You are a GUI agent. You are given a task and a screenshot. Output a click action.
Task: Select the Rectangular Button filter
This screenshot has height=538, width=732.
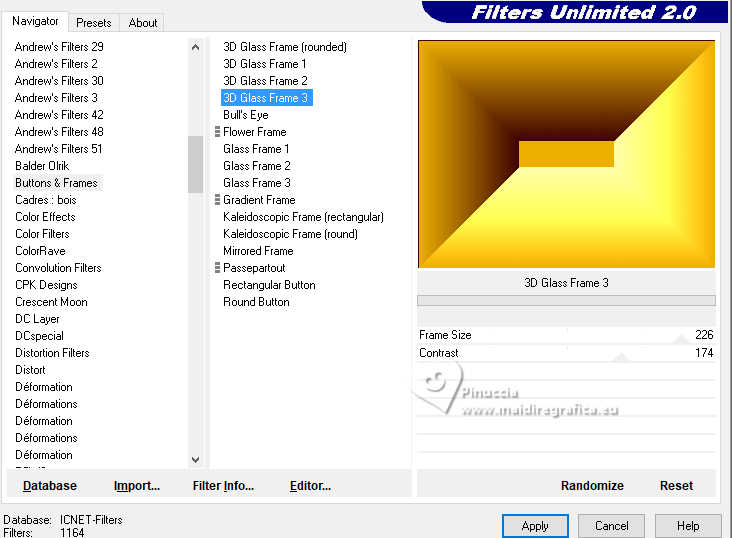[x=269, y=285]
